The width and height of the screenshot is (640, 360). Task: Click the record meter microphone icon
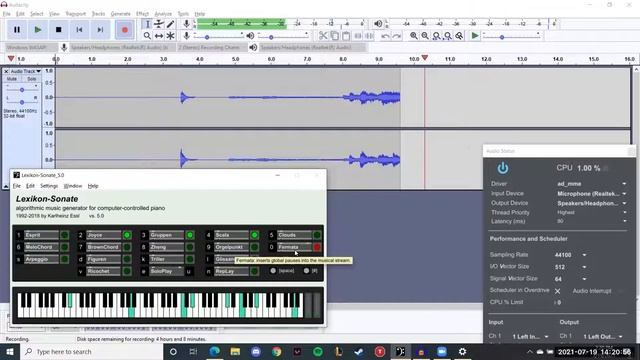click(x=187, y=24)
